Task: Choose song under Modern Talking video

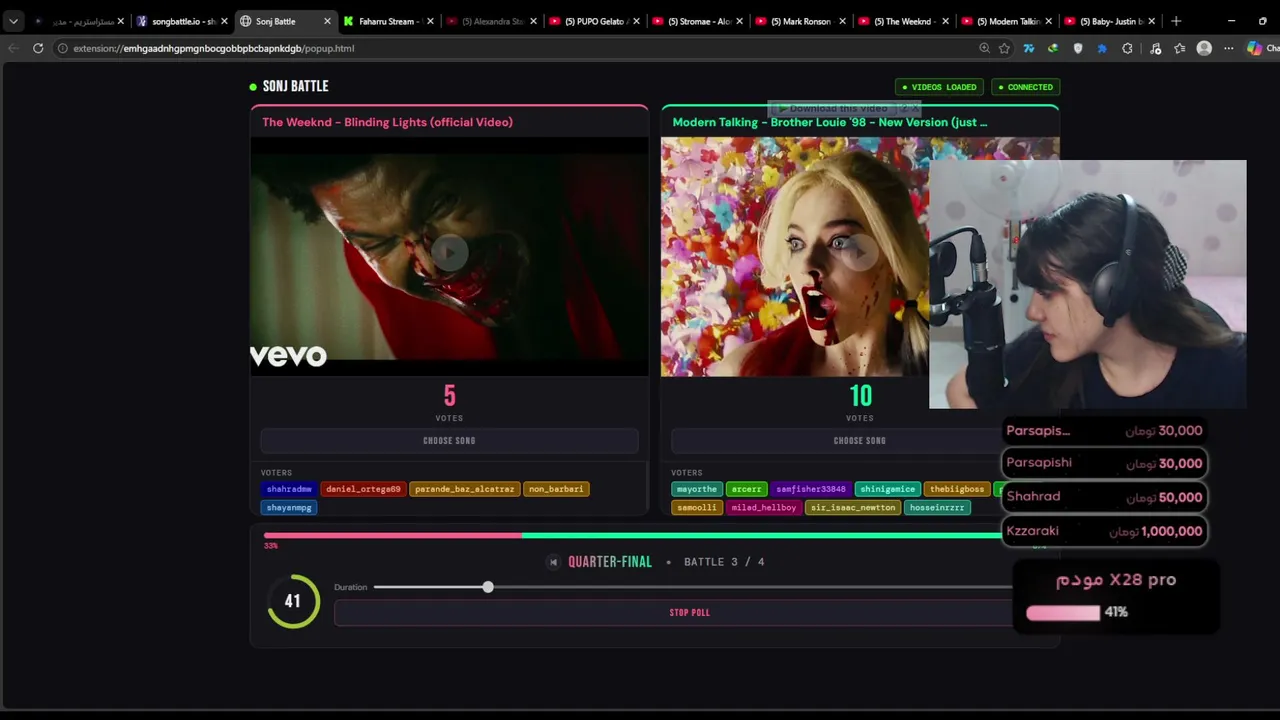Action: point(860,441)
